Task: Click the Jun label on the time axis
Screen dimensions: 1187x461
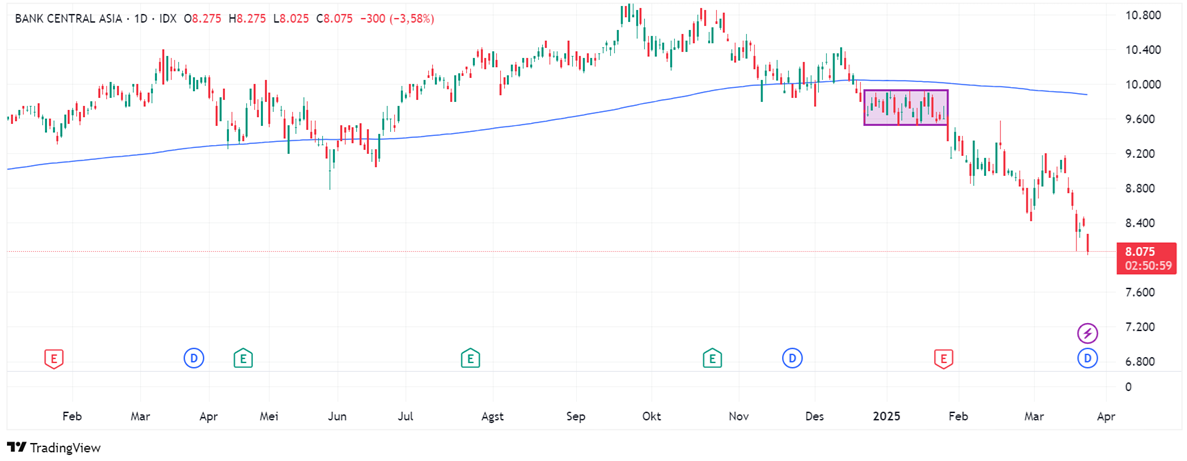Action: pos(338,416)
